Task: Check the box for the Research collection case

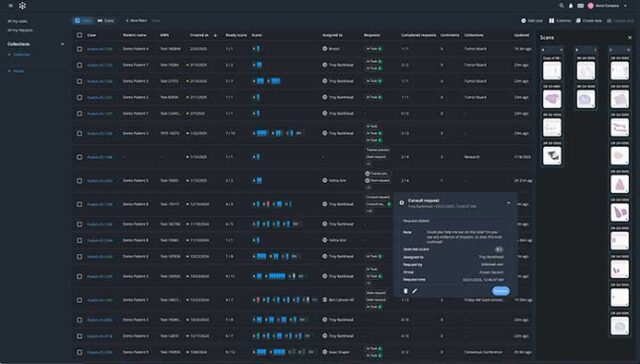Action: click(80, 157)
